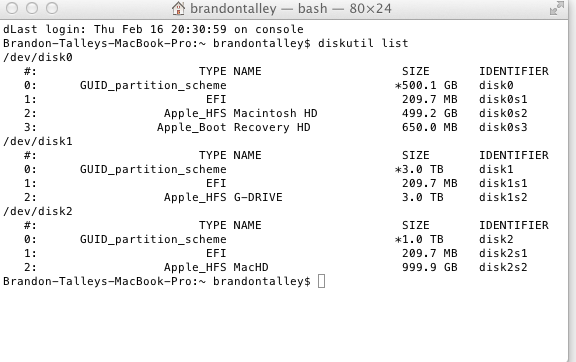The image size is (576, 362).
Task: Click the 'MacHD' volume name
Action: pyautogui.click(x=251, y=267)
